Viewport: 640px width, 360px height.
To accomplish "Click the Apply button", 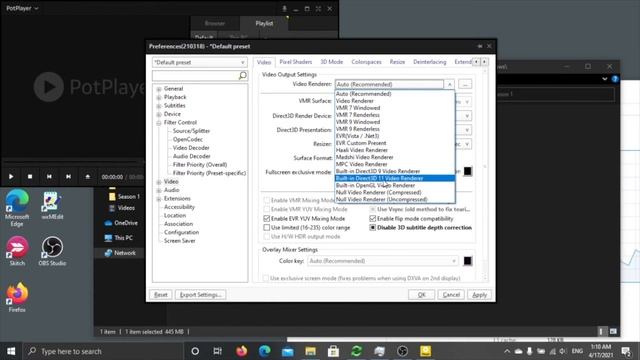I will pos(480,295).
